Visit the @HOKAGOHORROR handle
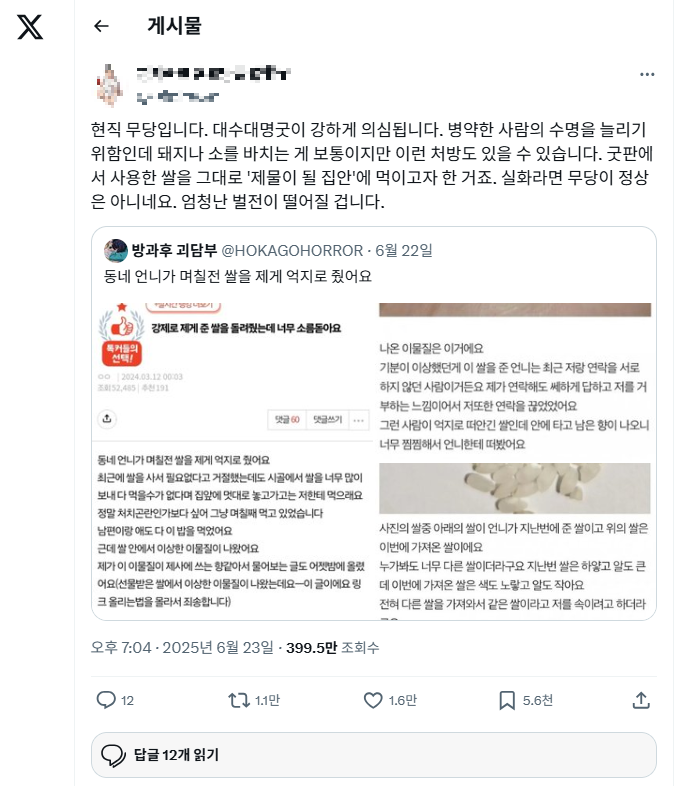 tap(292, 250)
